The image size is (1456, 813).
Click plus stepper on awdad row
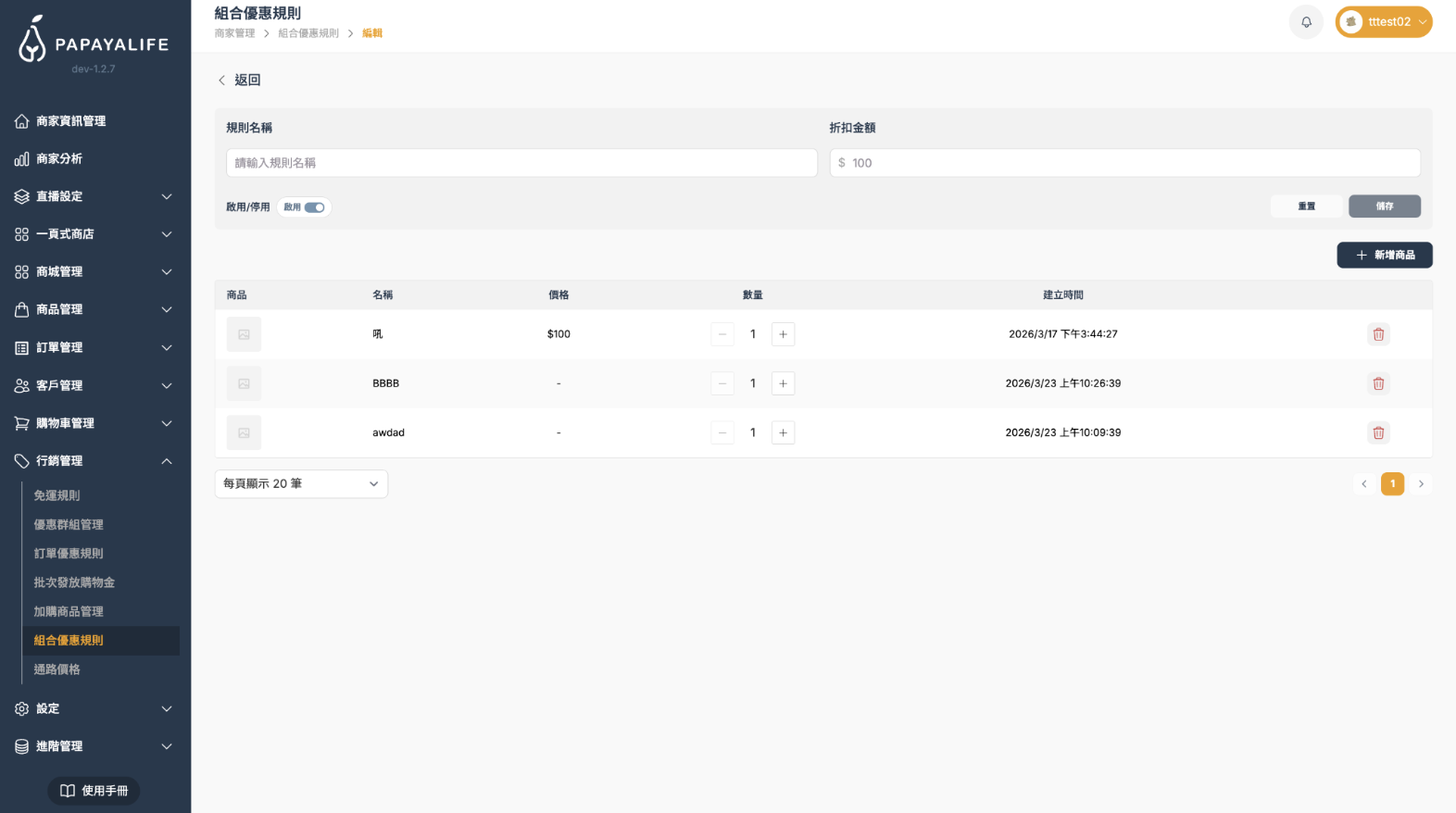[783, 432]
